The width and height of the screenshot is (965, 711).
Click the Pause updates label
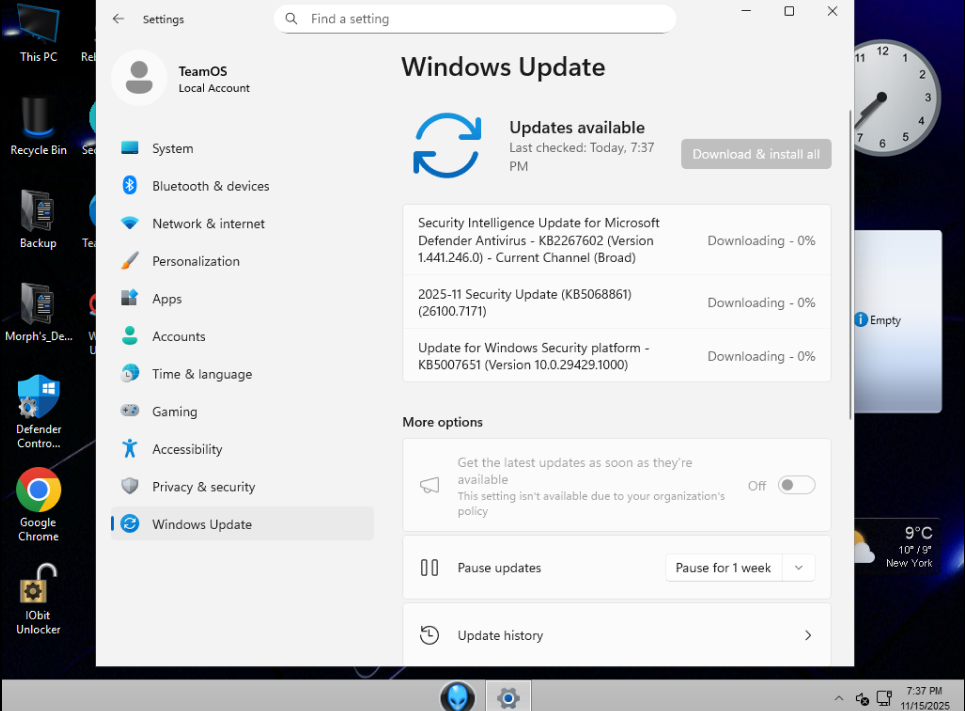click(499, 568)
